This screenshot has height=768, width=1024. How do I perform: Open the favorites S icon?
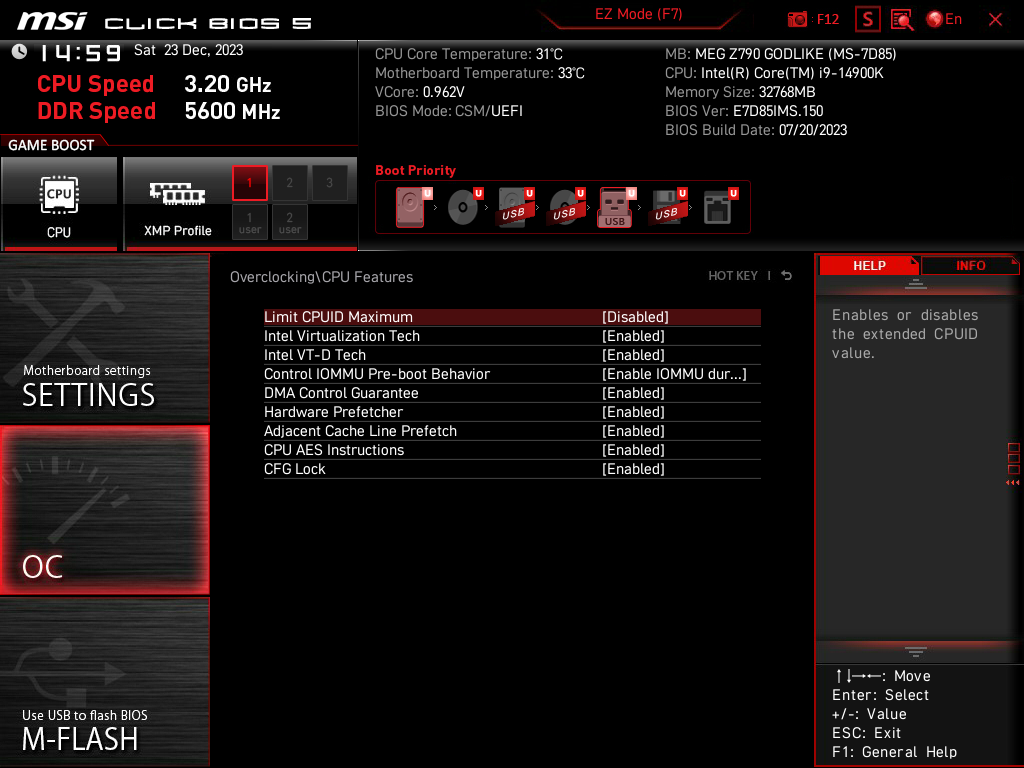(867, 19)
